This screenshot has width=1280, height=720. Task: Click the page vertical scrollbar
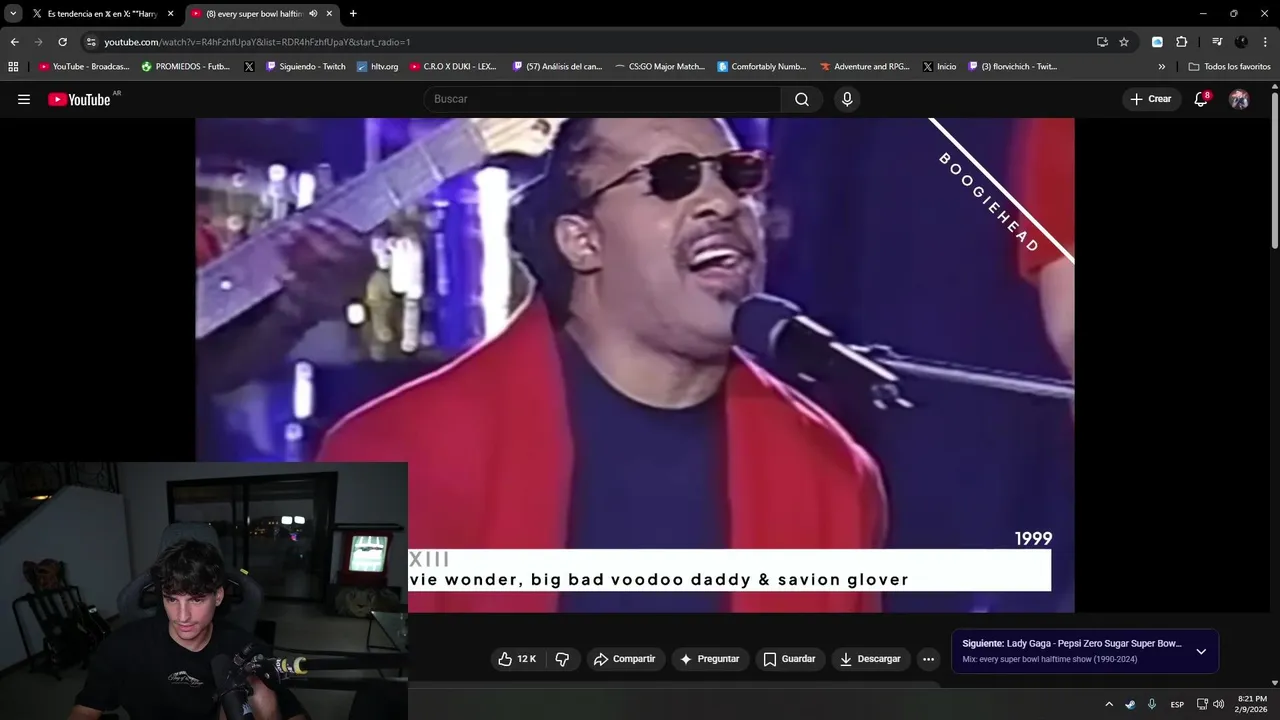[1274, 170]
